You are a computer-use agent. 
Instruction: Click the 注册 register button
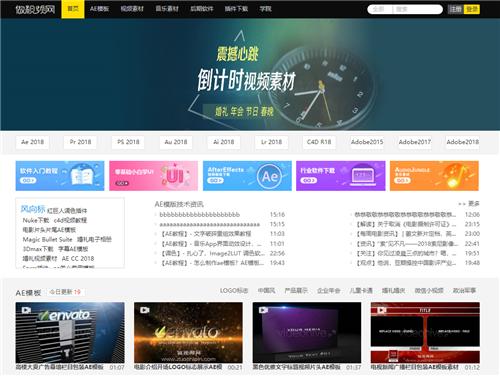tap(456, 9)
